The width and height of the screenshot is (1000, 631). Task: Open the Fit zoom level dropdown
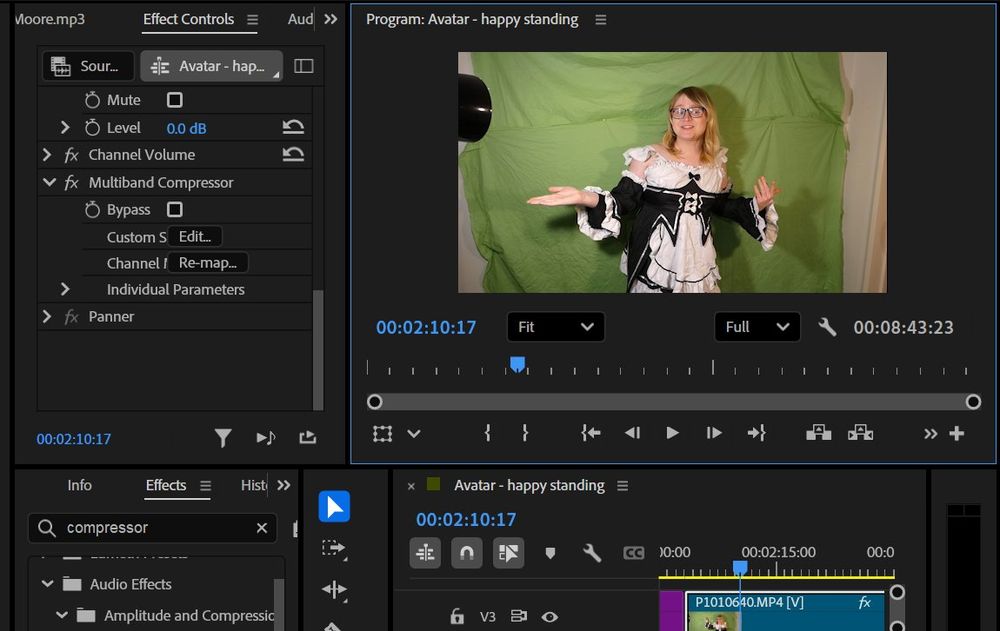555,327
